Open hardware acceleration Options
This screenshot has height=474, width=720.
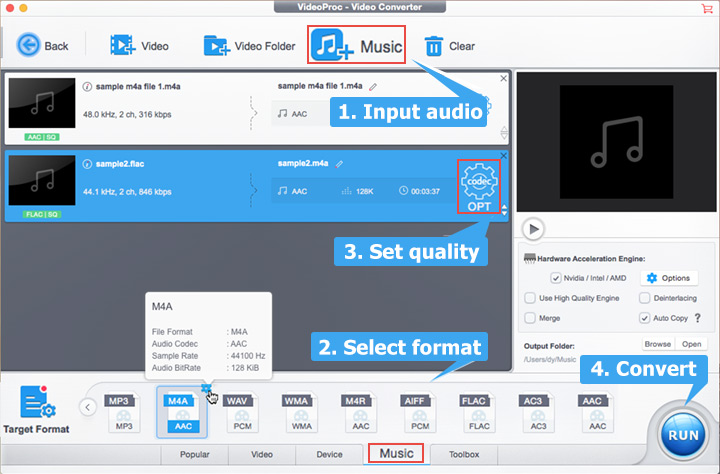click(x=669, y=278)
